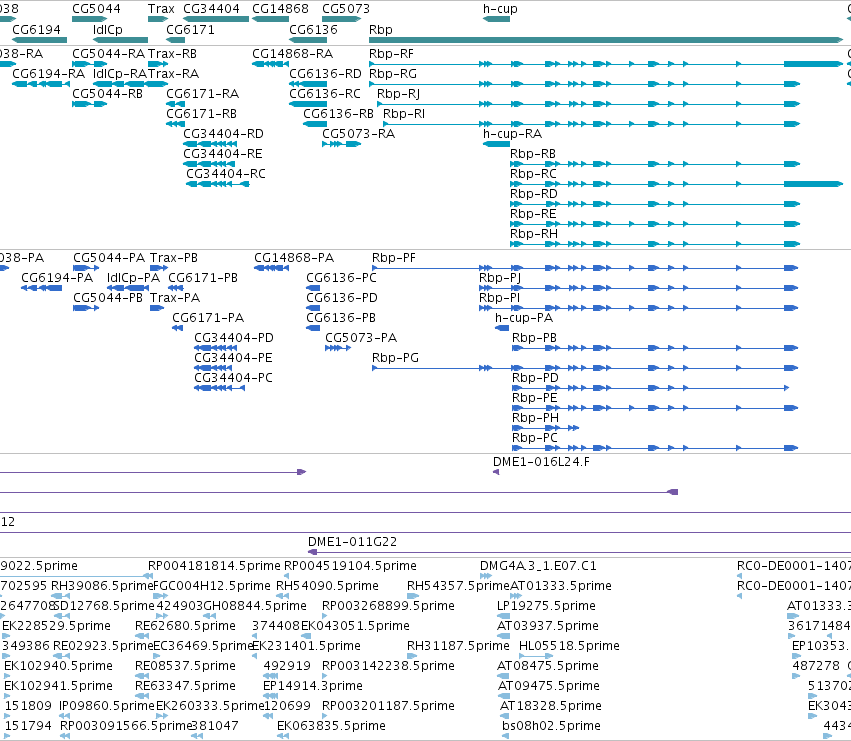
Task: Select protein label 'CG14868-PA'
Action: pos(294,258)
